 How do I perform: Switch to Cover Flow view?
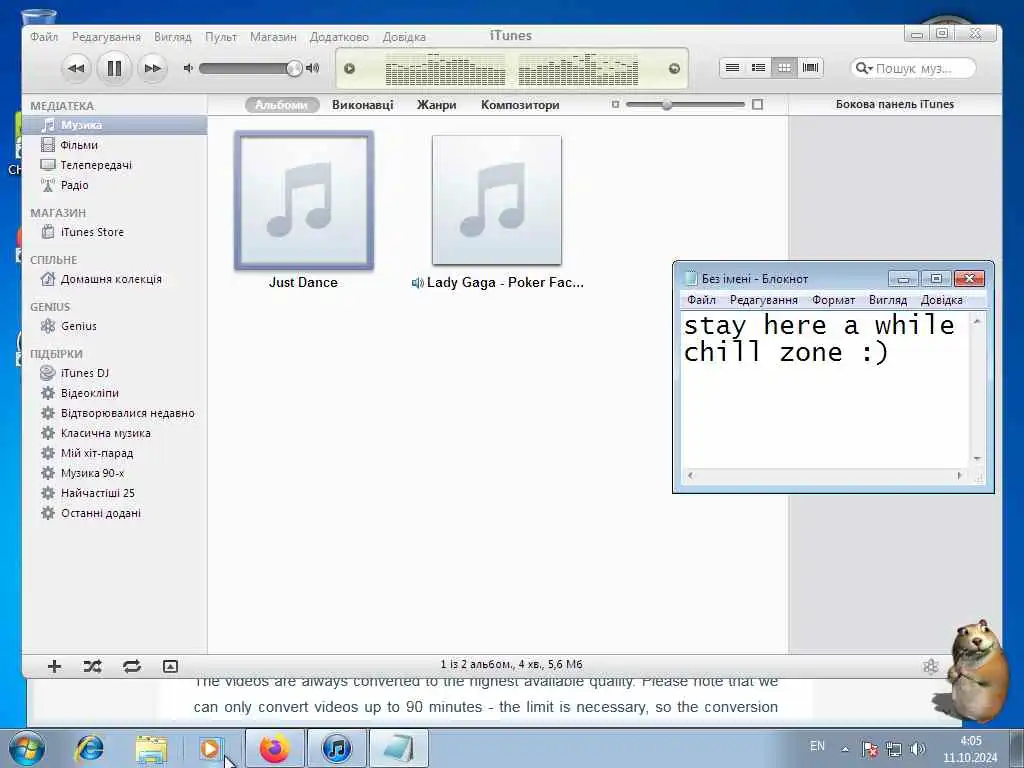[x=810, y=68]
